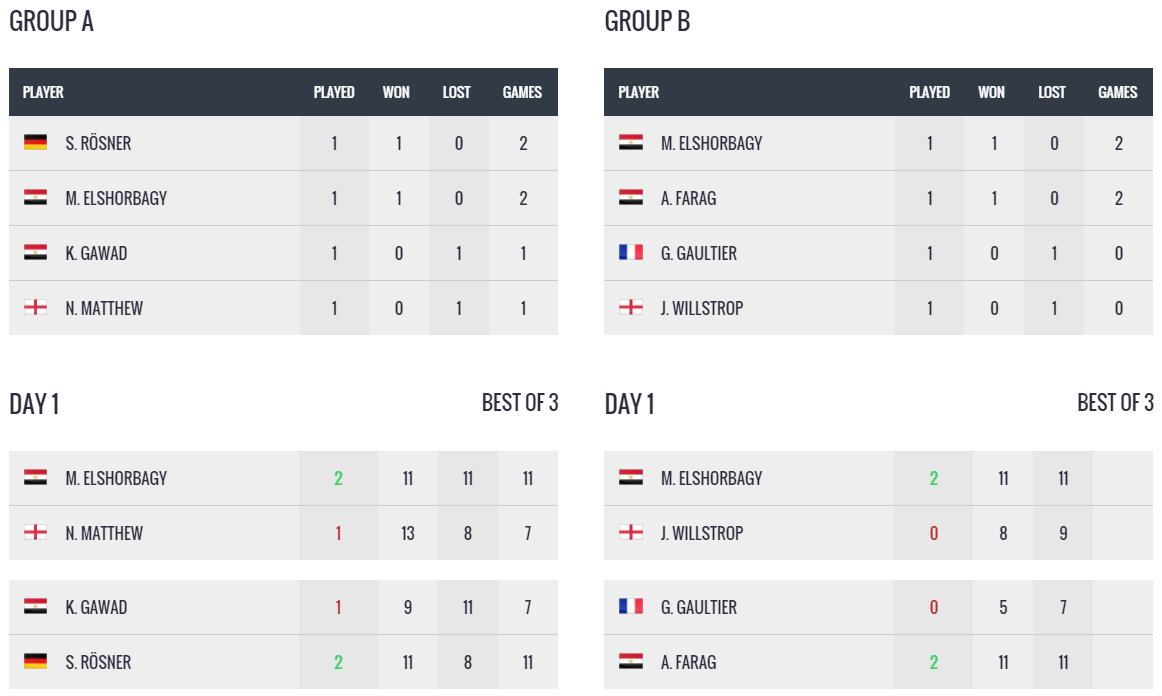The height and width of the screenshot is (696, 1162).
Task: Open A. Farag's name in Day 1 results
Action: [x=688, y=662]
